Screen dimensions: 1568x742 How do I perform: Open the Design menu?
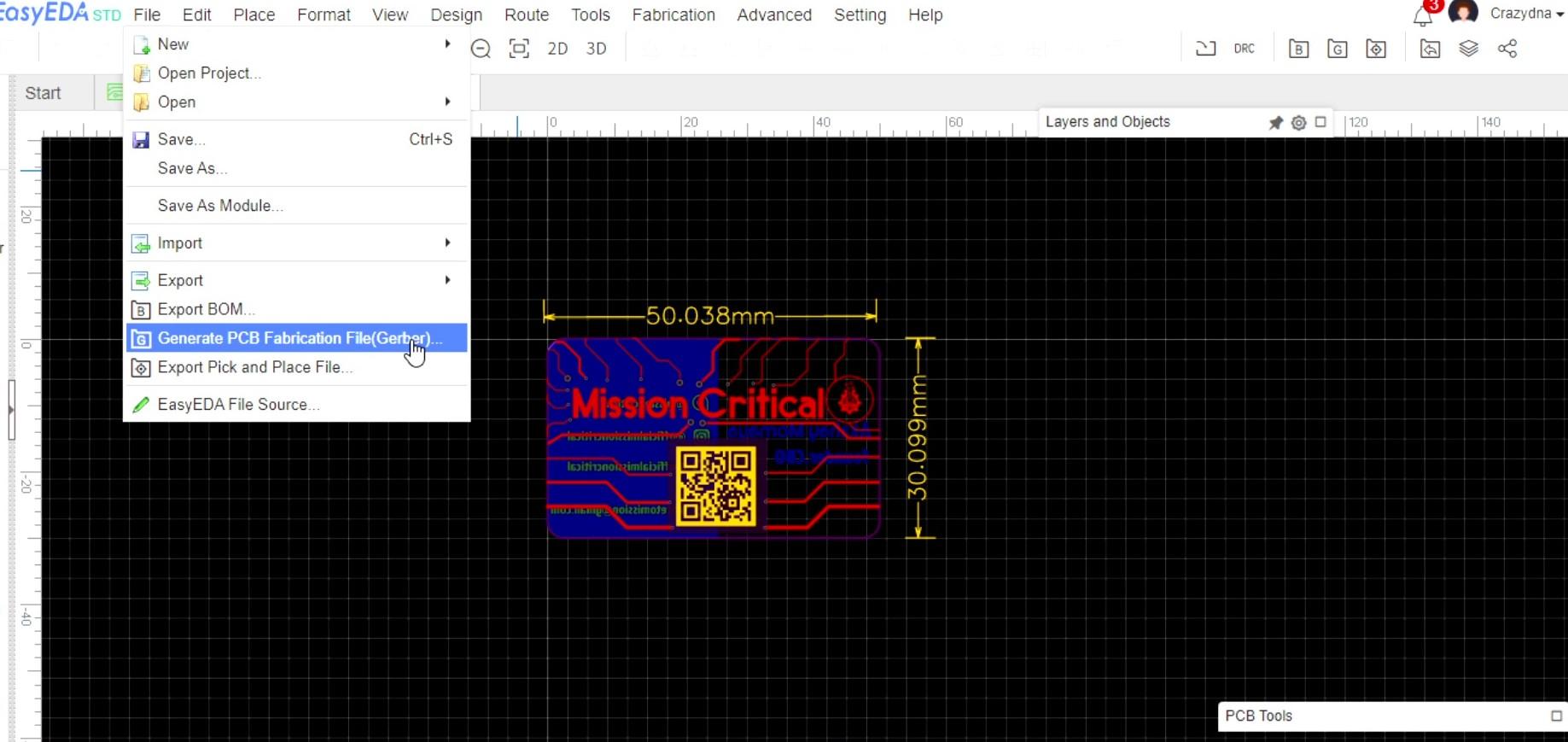(456, 15)
